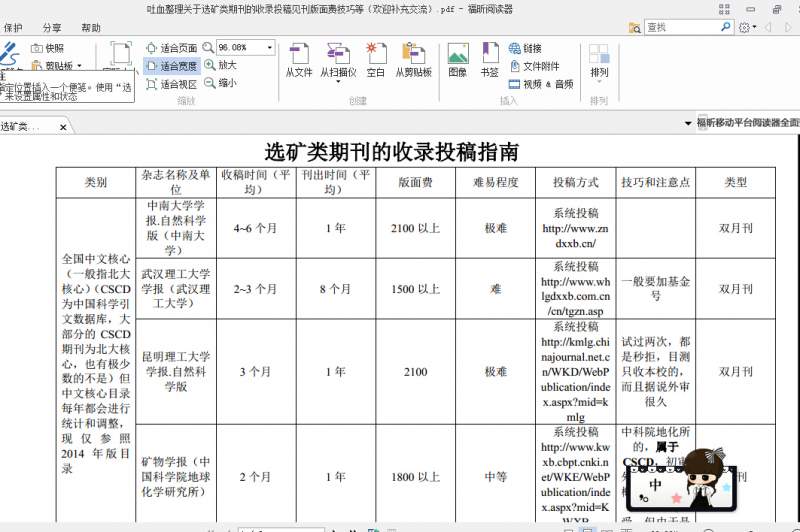Open the 分享 menu tab
The height and width of the screenshot is (532, 800).
click(x=52, y=28)
